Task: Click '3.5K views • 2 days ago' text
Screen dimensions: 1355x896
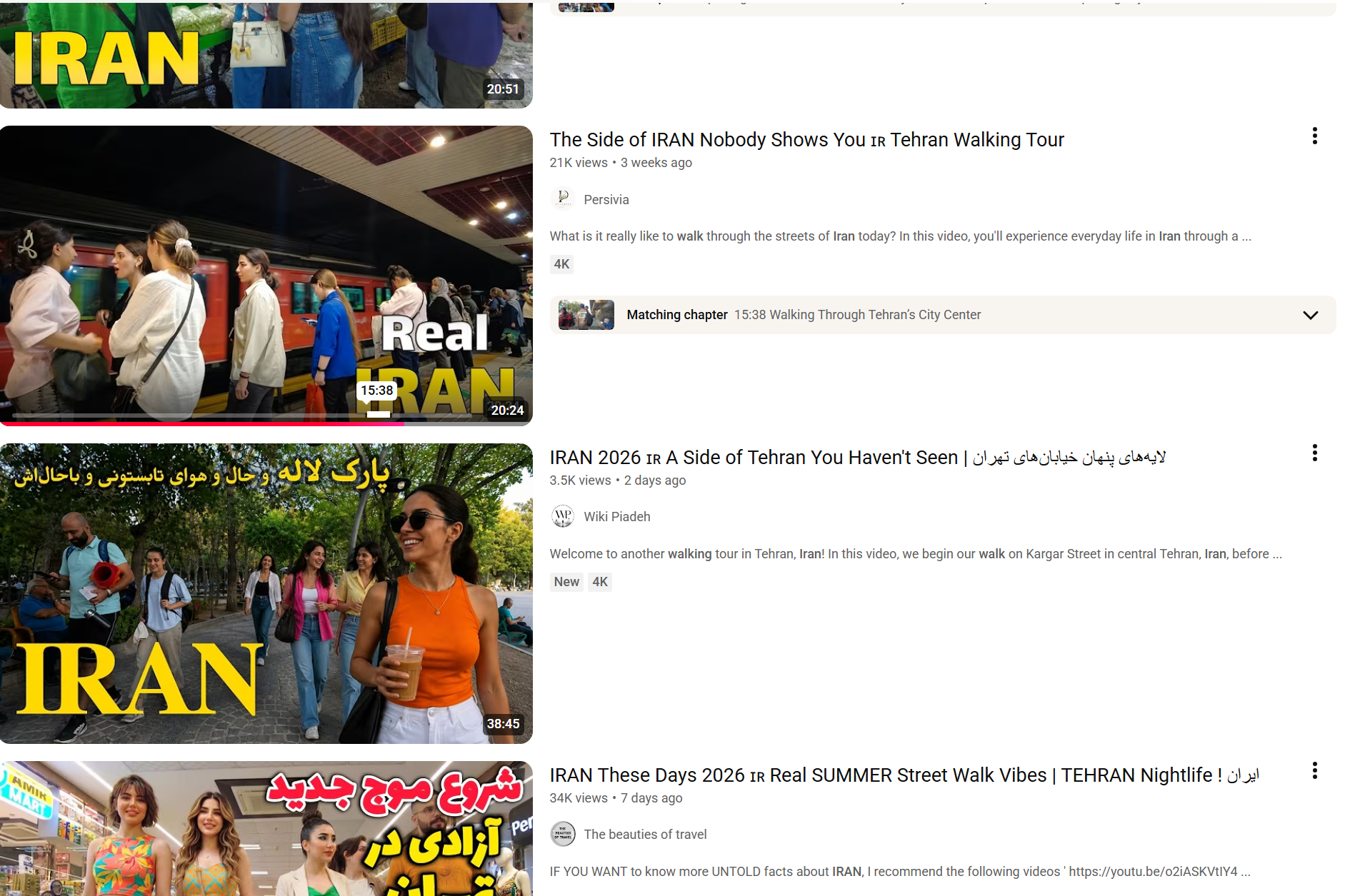Action: [618, 480]
